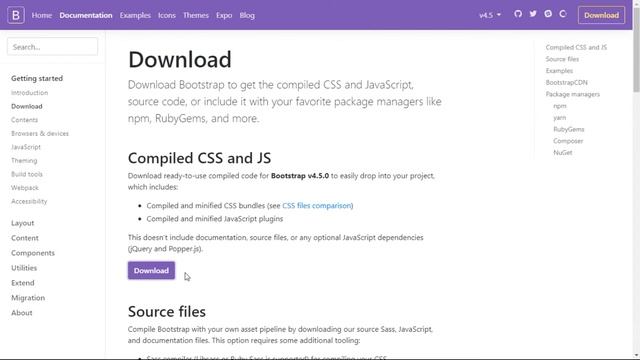Click the vertical page scrollbar thumb
Image resolution: width=640 pixels, height=360 pixels.
point(636,49)
